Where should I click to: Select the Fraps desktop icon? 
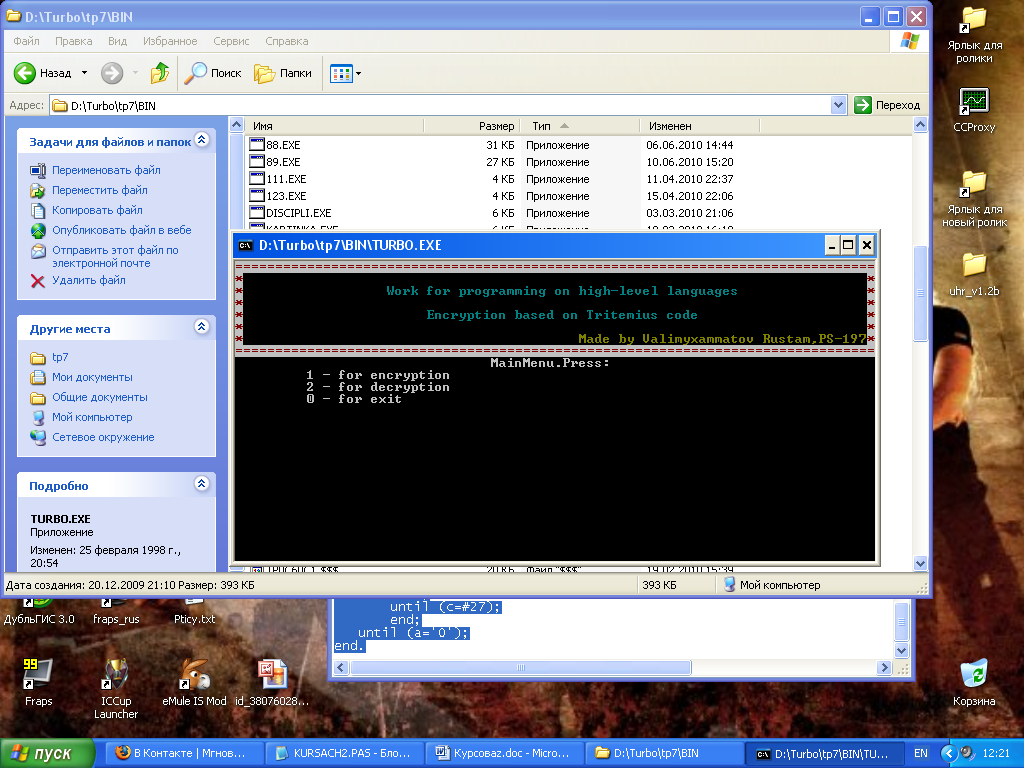(x=38, y=681)
